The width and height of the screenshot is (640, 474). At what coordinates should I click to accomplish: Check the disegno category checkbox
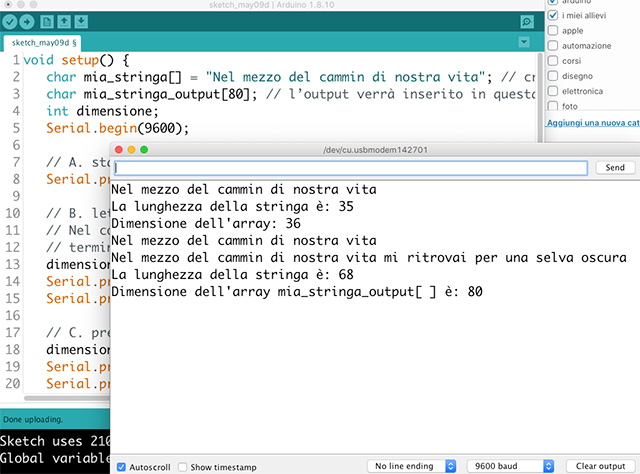tap(553, 76)
